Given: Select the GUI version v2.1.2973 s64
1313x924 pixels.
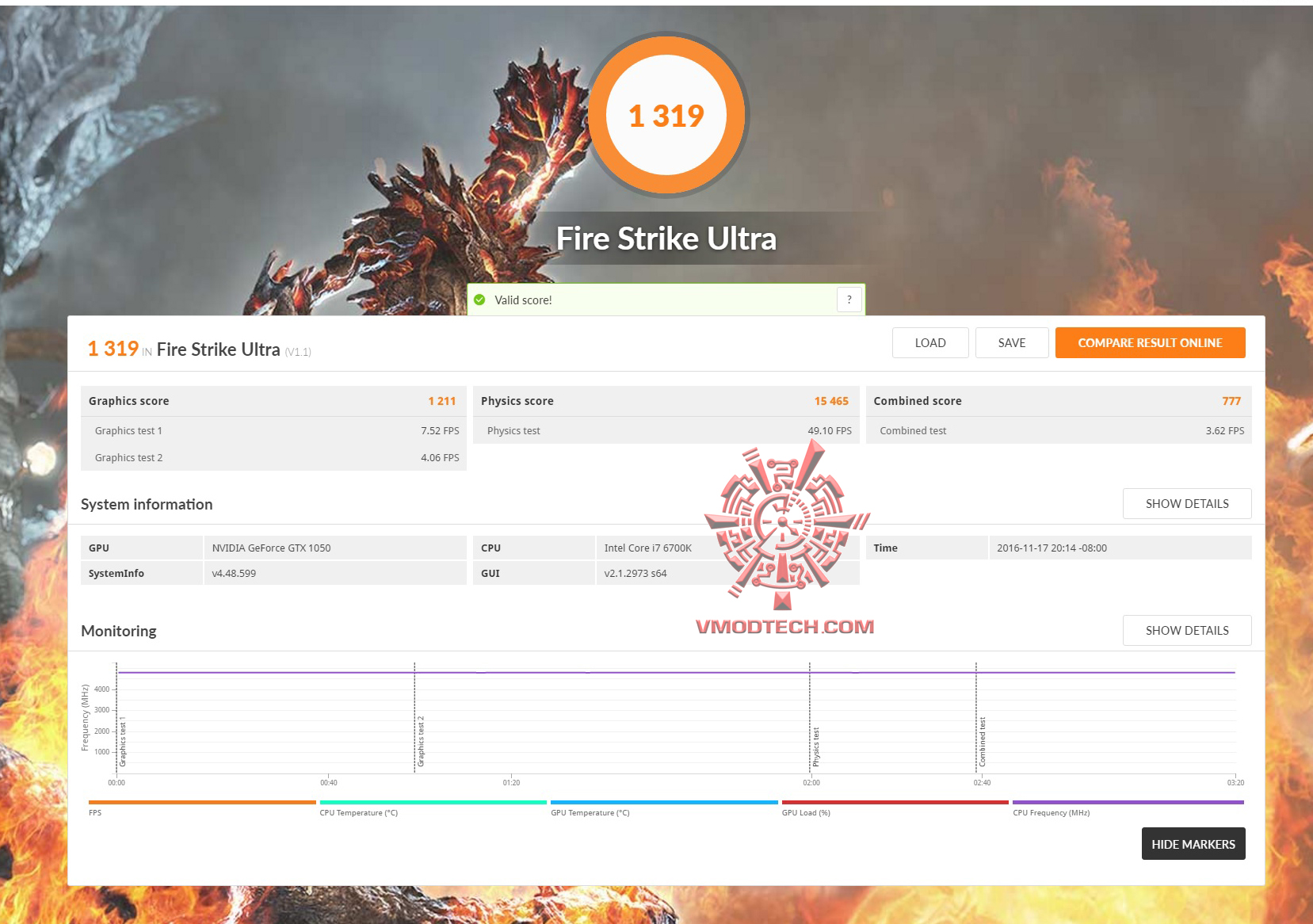Looking at the screenshot, I should 636,574.
